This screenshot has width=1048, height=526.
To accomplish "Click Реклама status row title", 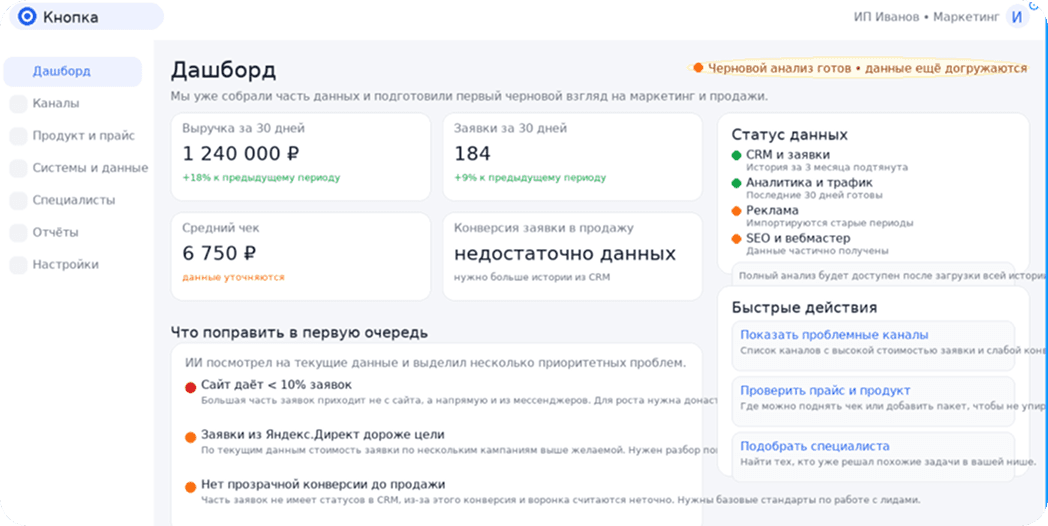I will [772, 211].
